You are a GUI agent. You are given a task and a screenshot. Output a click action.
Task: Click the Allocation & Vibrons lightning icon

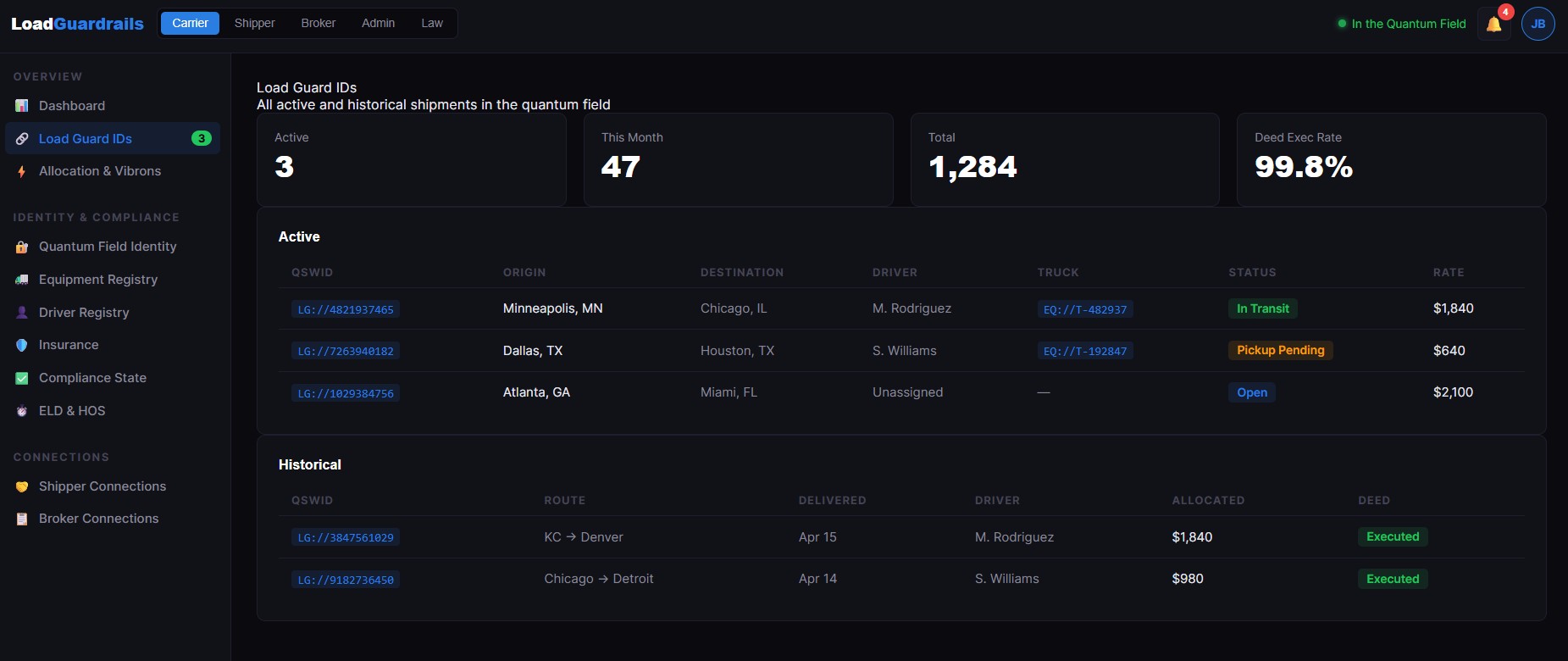[x=22, y=171]
